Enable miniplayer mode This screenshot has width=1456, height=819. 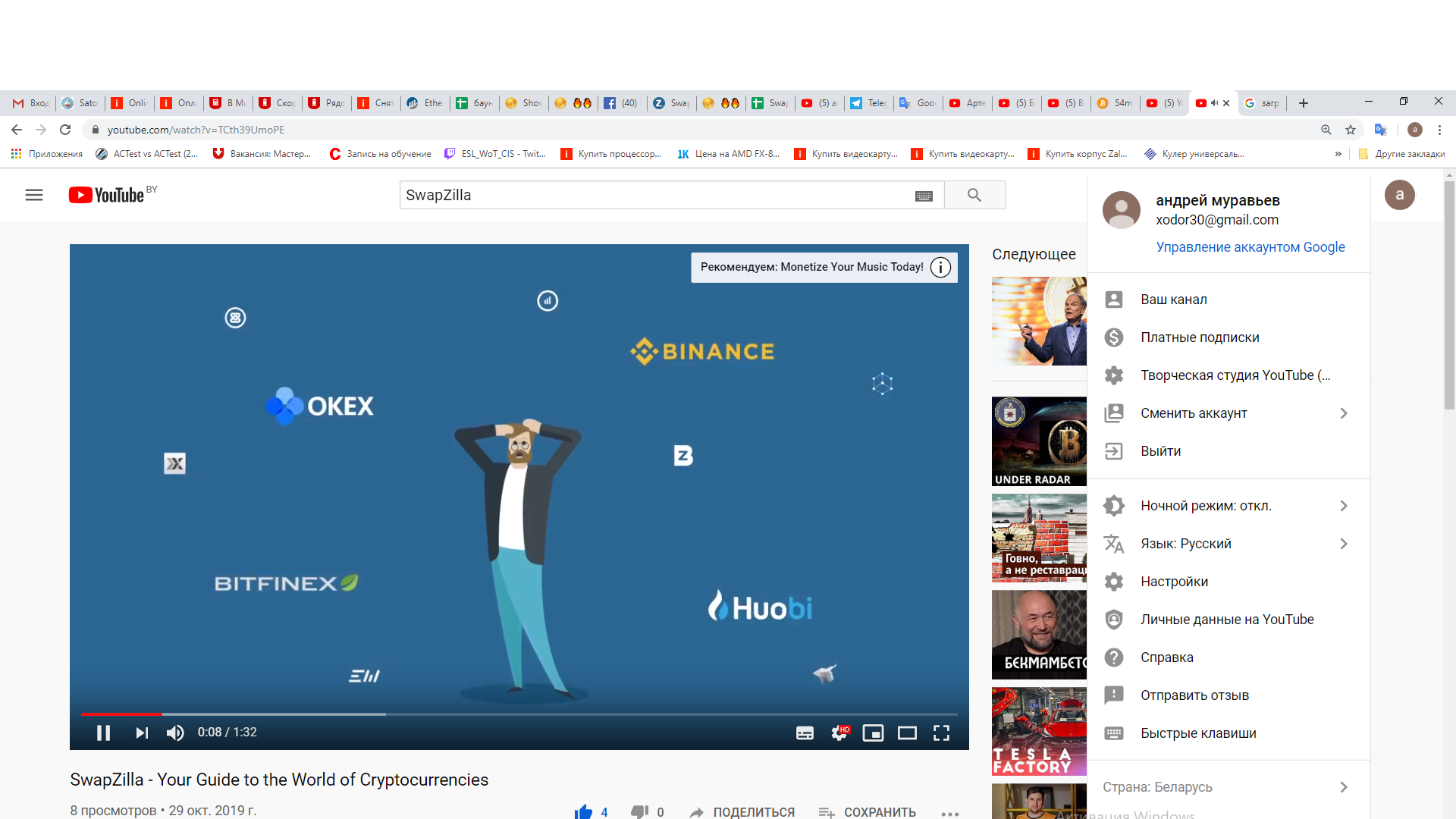point(873,733)
